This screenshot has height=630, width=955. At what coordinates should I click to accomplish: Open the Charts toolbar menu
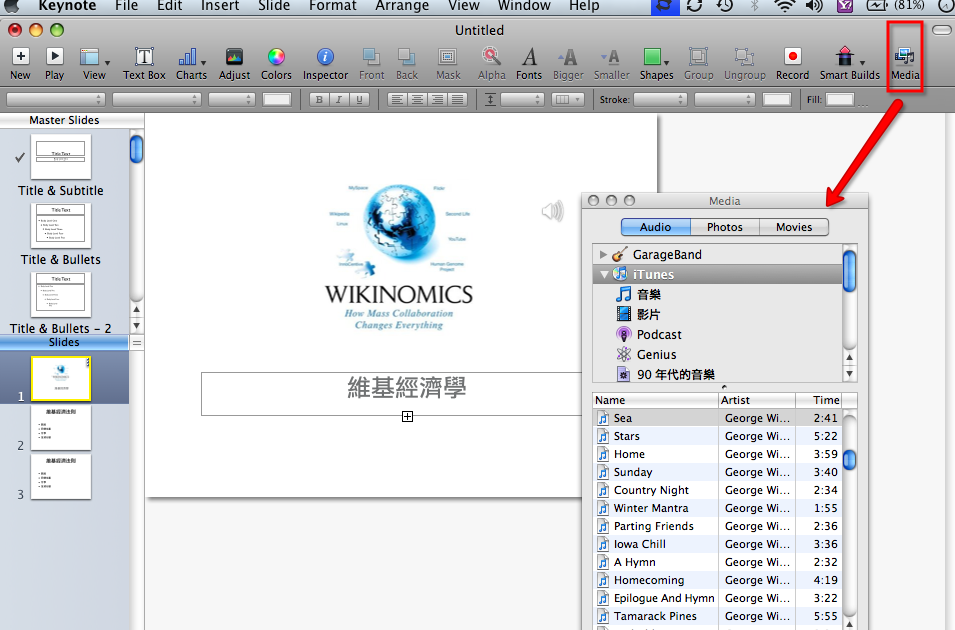pos(191,63)
